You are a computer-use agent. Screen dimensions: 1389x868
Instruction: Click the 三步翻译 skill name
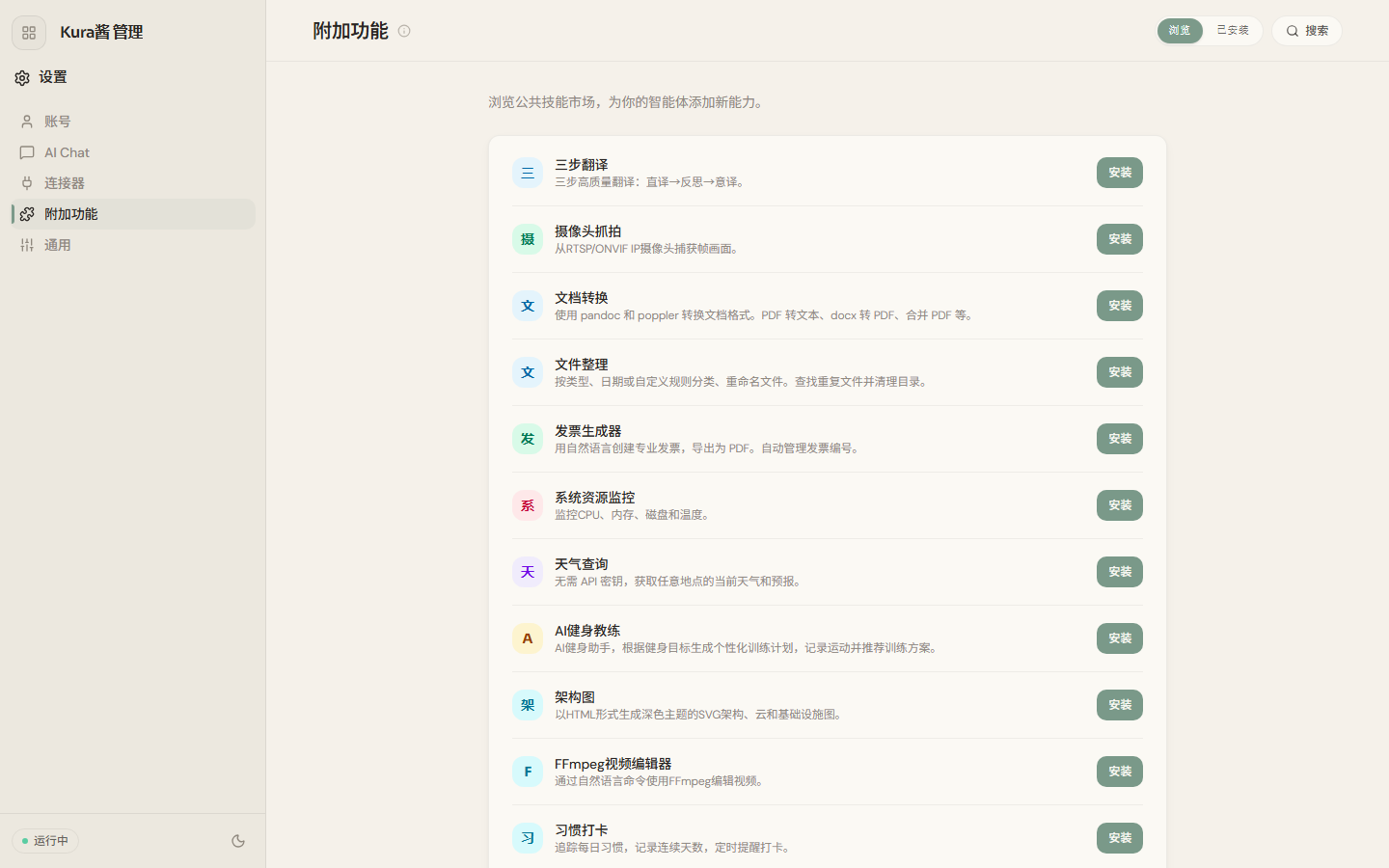tap(581, 165)
